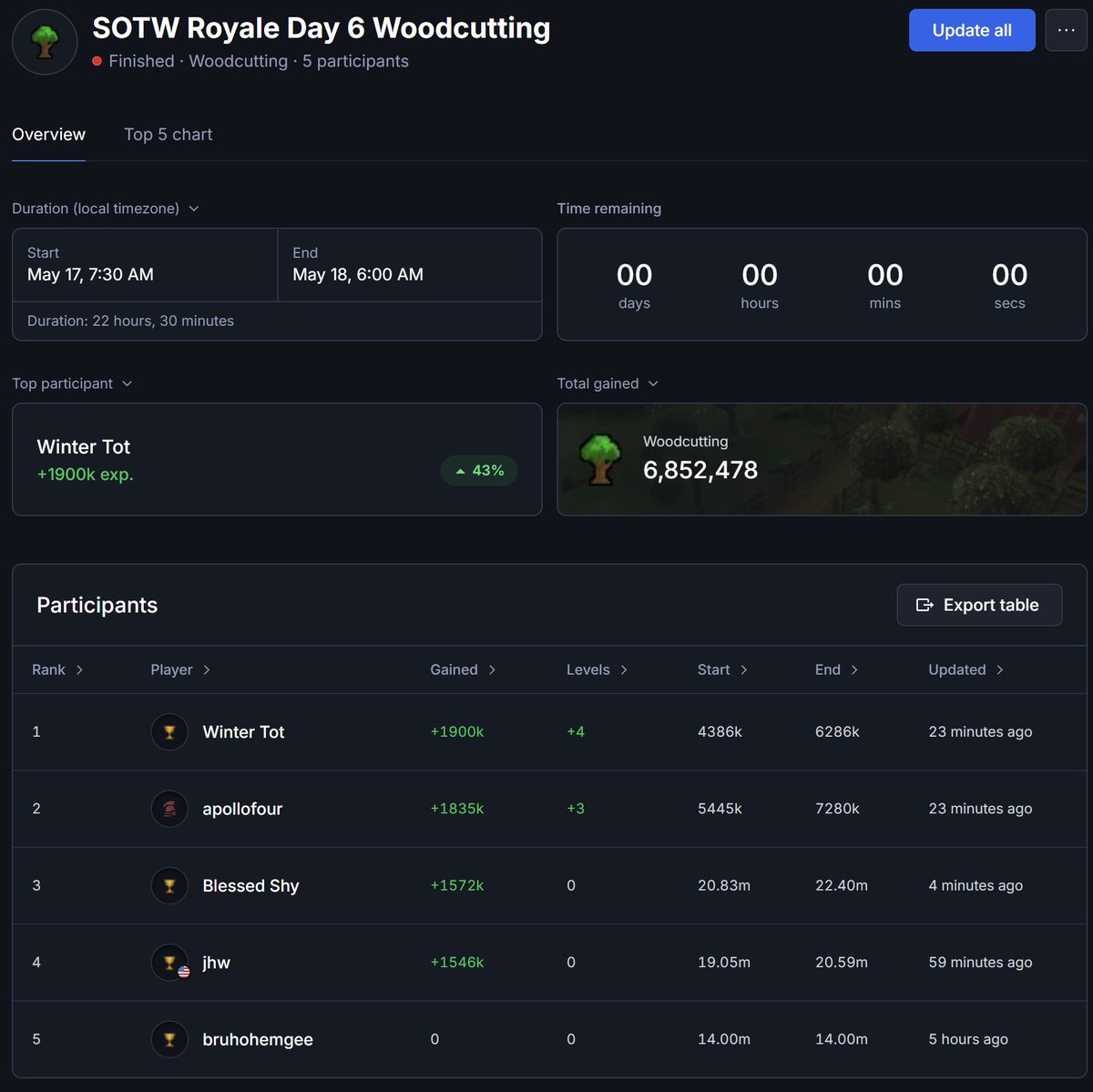Open jhw player link
Screen dimensions: 1093x1092
tap(216, 963)
